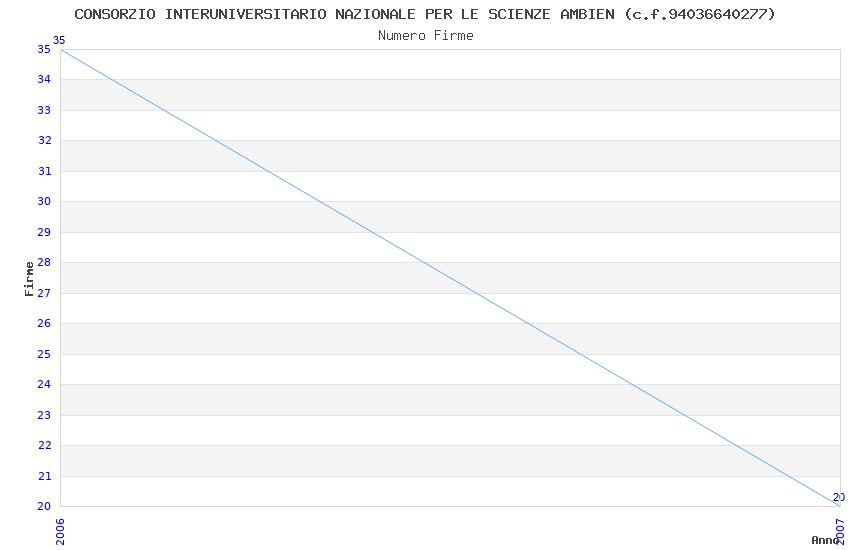Click y-axis tick value 35
Viewport: 850px width, 550px height.
[44, 49]
